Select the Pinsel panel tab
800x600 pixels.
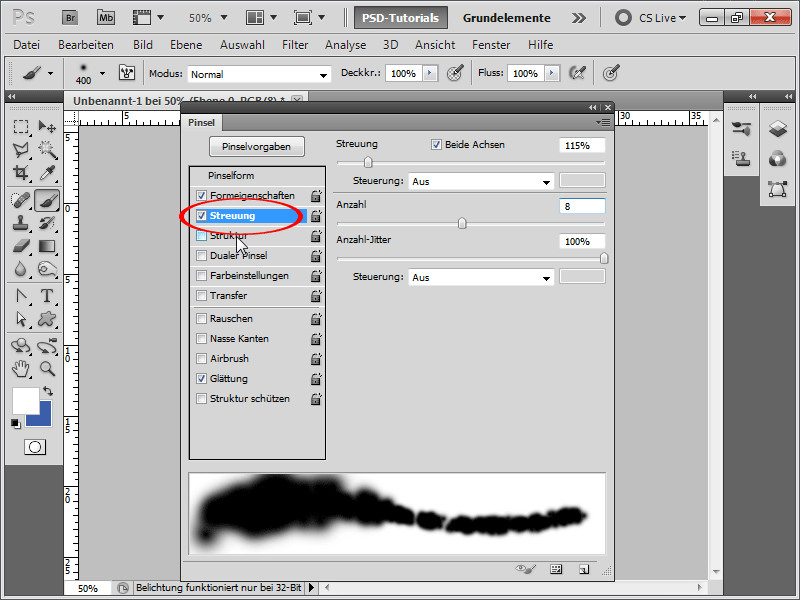coord(202,122)
